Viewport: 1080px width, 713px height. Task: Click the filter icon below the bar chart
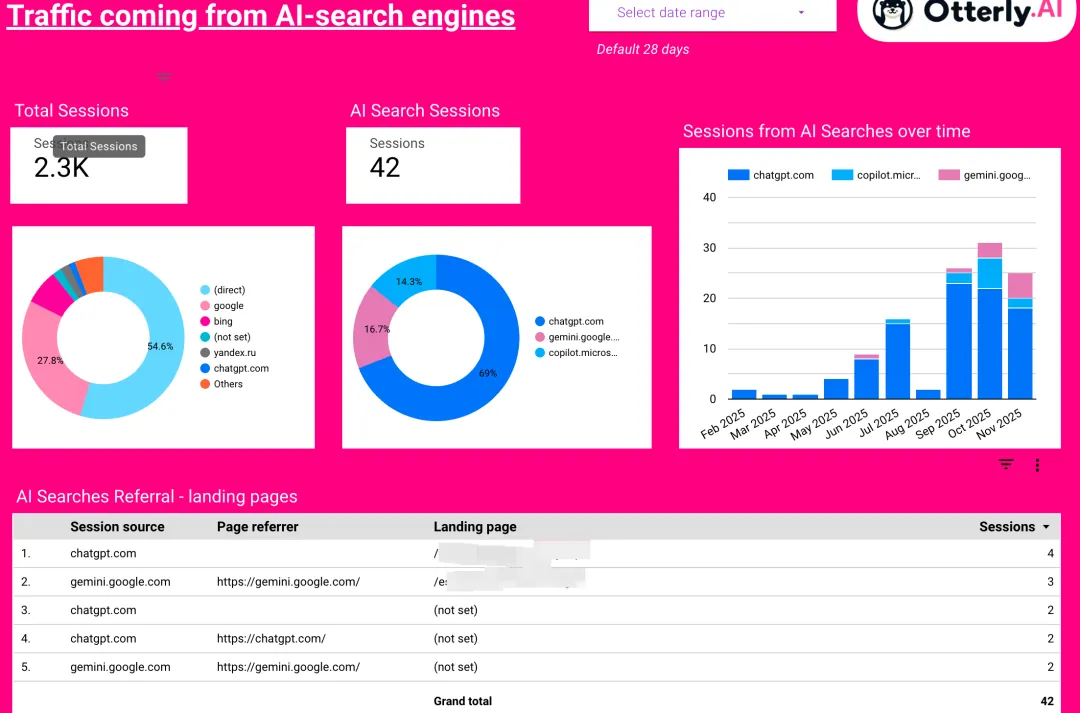(x=1006, y=465)
